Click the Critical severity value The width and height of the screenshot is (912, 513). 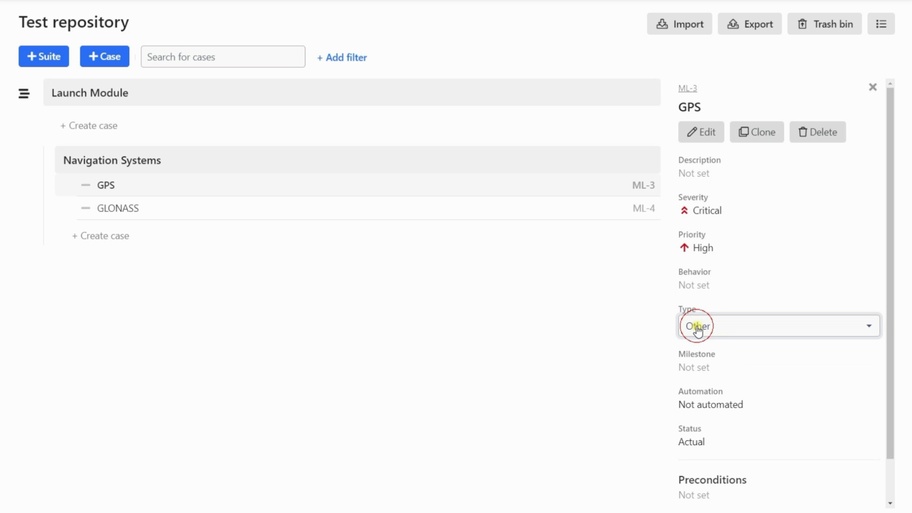(x=707, y=211)
